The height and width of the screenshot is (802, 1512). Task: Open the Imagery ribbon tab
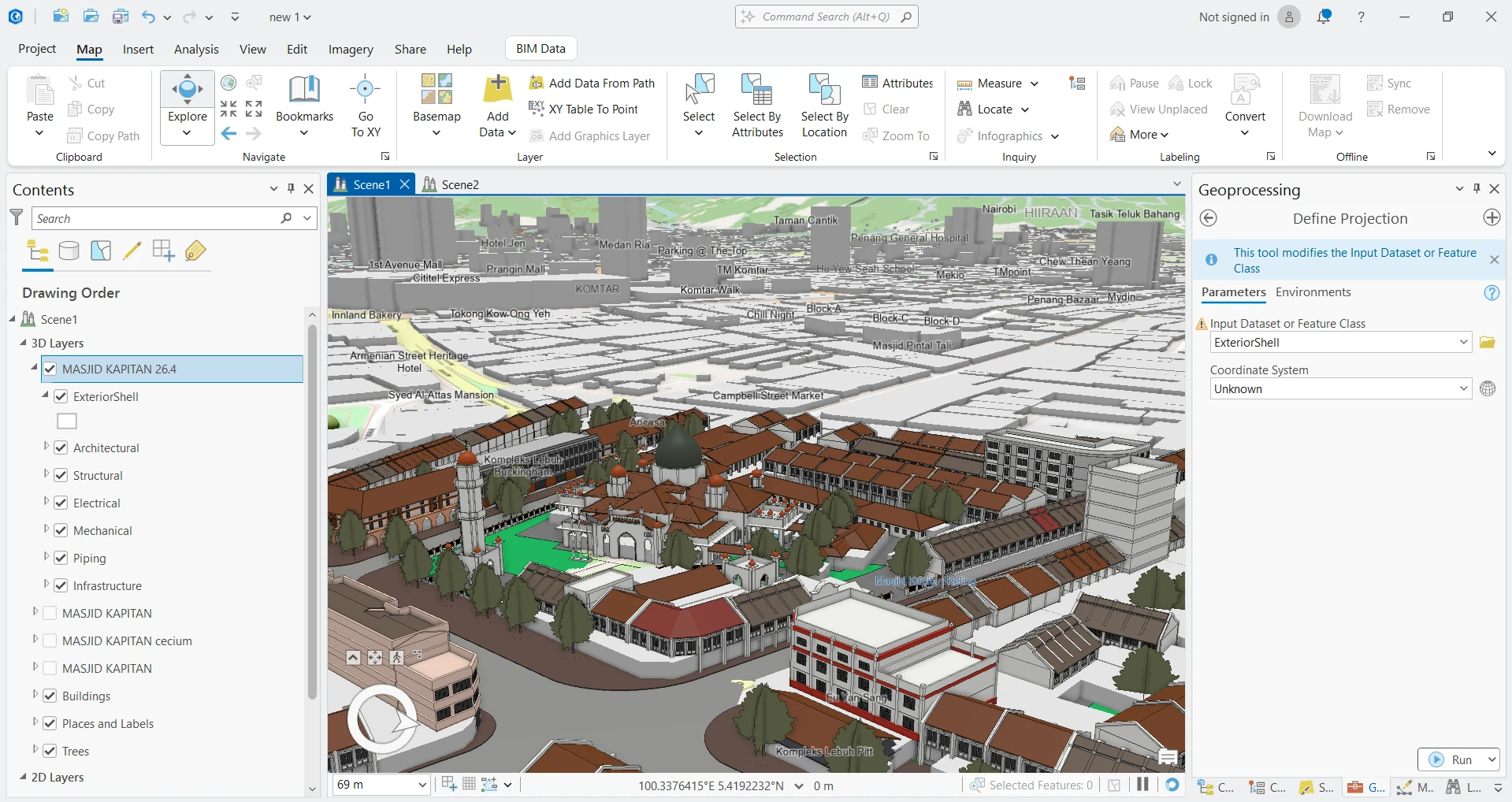pos(351,49)
